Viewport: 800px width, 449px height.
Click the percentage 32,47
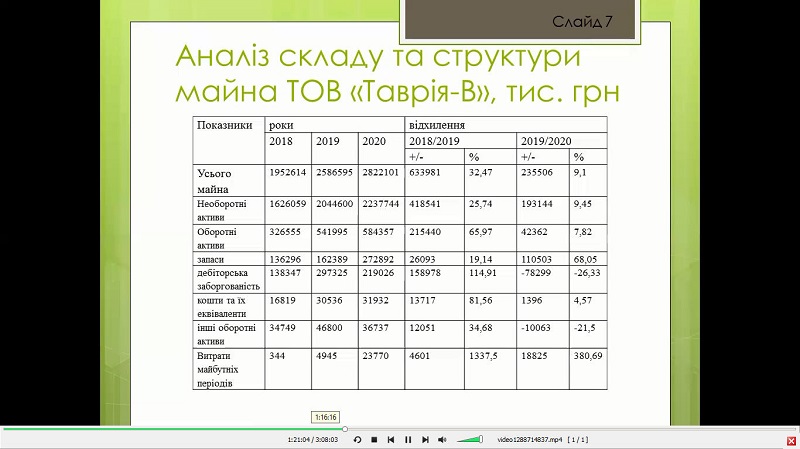tap(481, 172)
